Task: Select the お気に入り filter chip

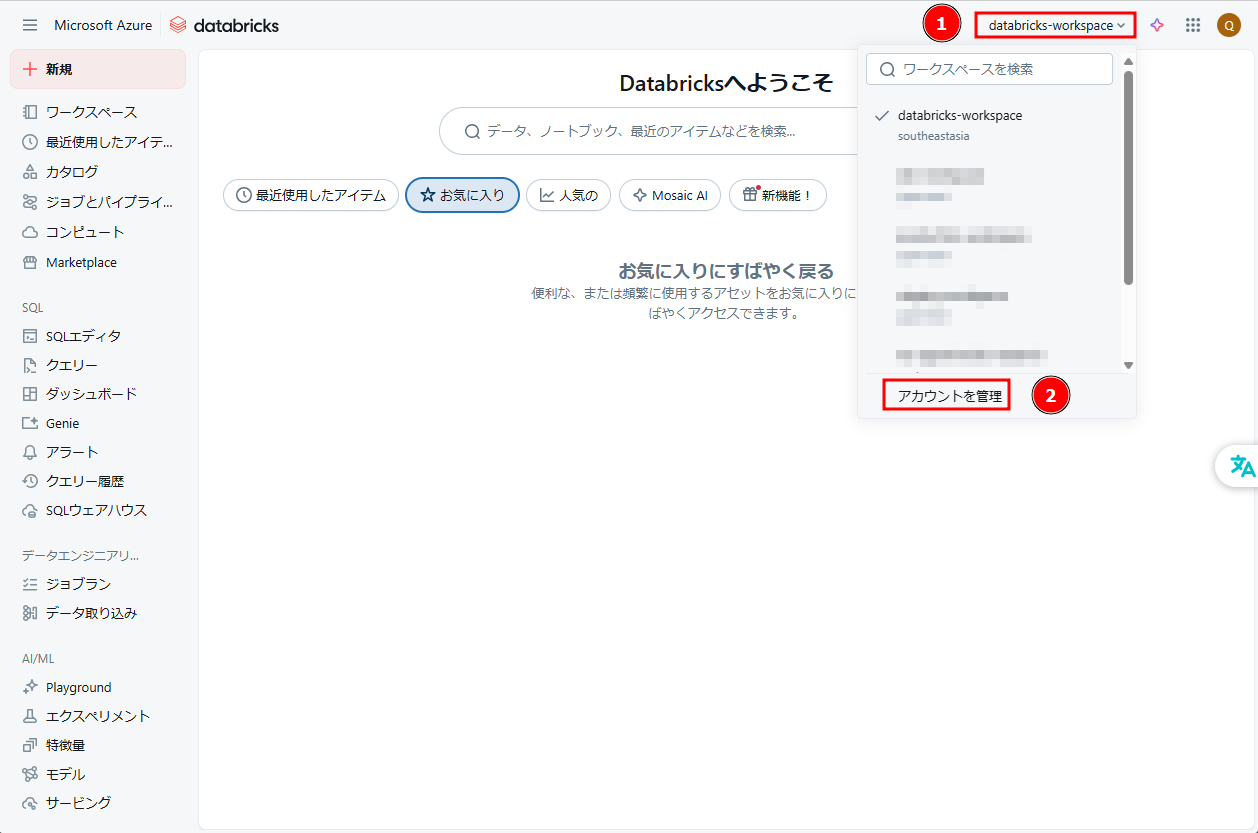Action: point(462,195)
